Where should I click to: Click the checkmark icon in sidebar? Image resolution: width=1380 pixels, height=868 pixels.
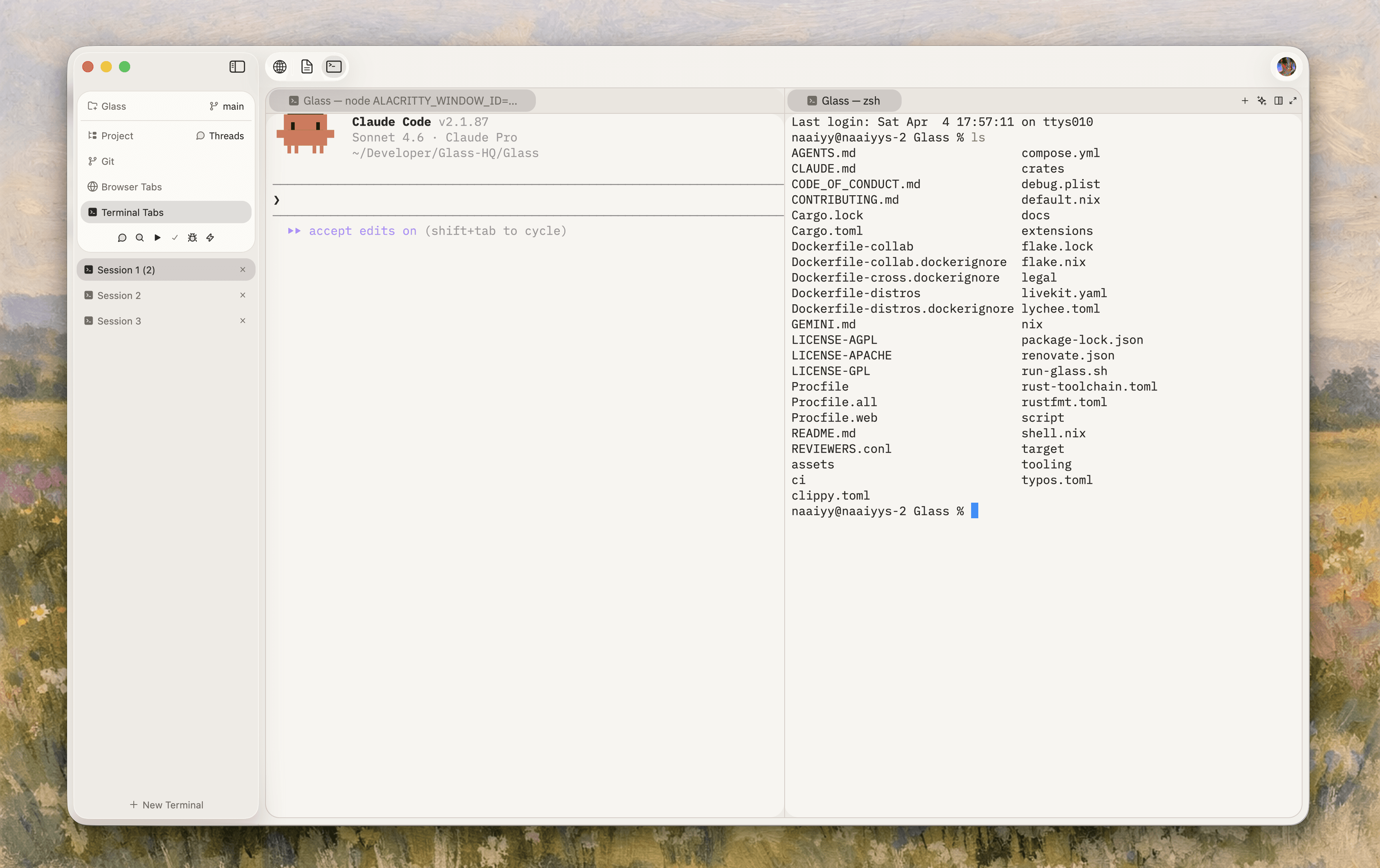coord(175,237)
